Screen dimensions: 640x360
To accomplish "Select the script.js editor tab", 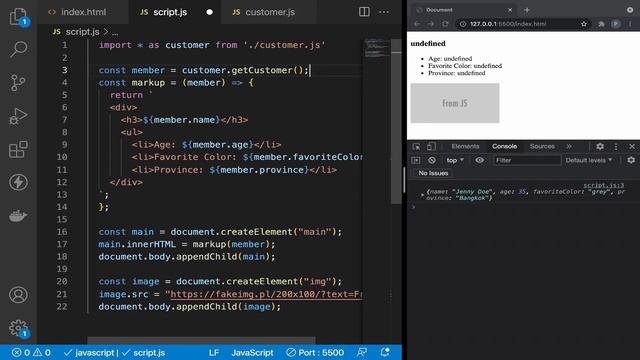I will tap(170, 12).
